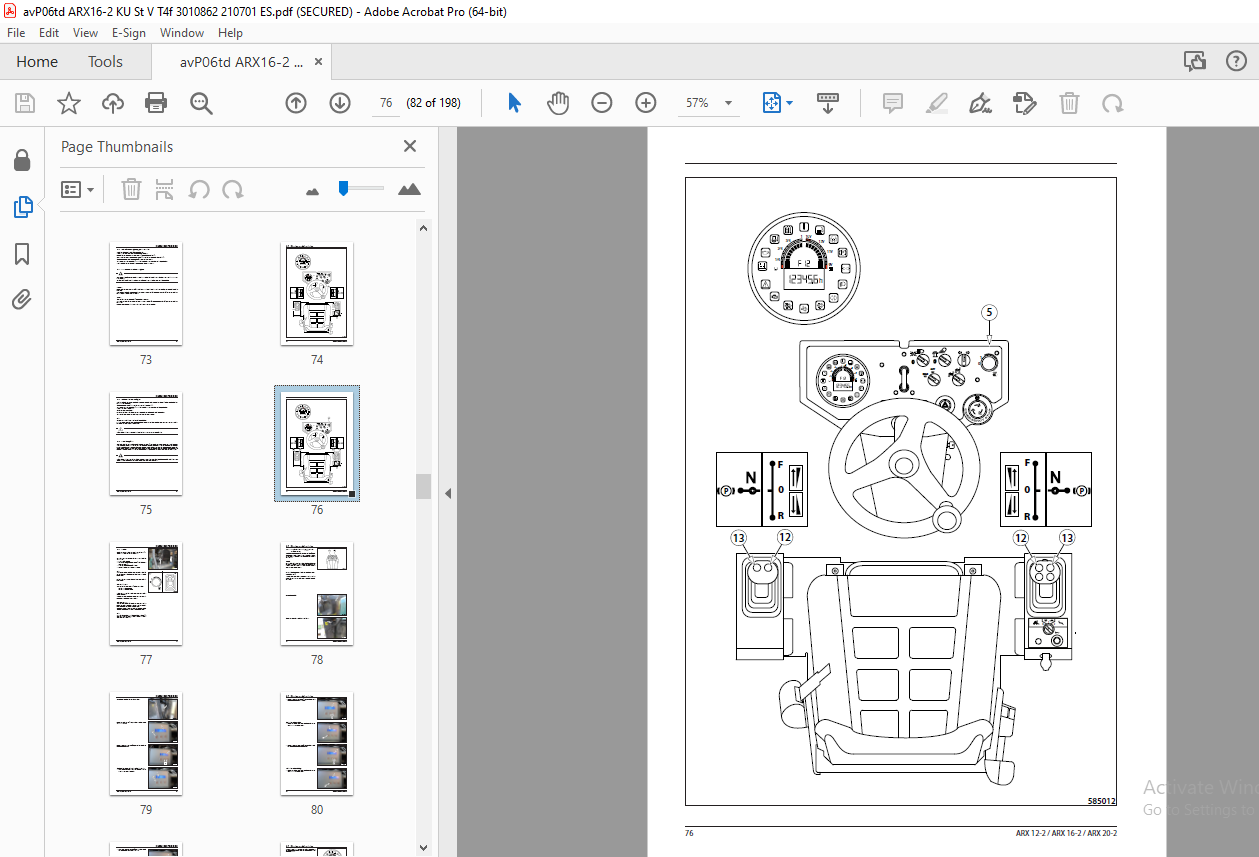1259x857 pixels.
Task: Select the Highlight text pen tool
Action: 937,103
